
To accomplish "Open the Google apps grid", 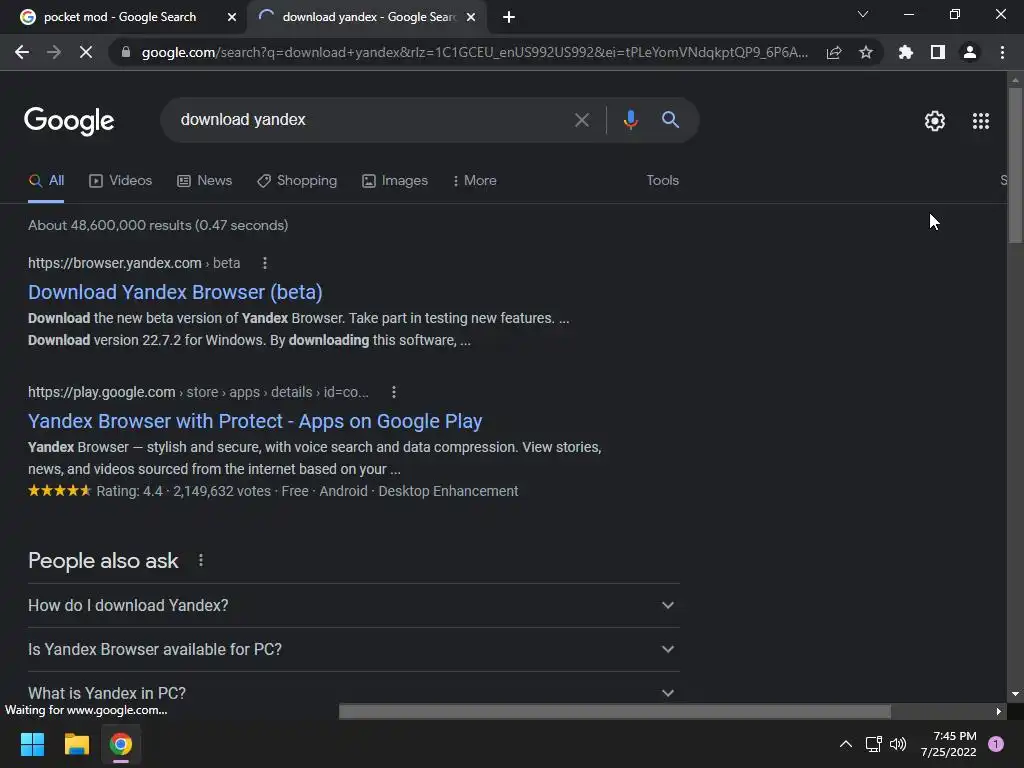I will (x=981, y=121).
